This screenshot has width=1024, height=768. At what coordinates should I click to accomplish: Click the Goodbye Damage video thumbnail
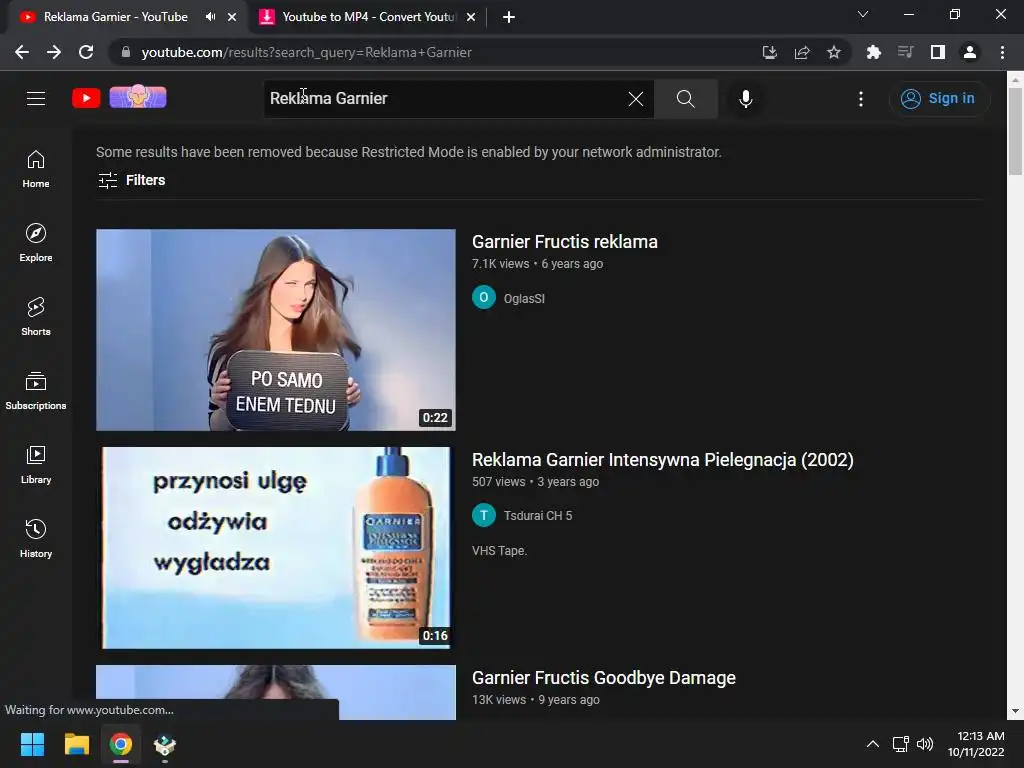pos(276,692)
